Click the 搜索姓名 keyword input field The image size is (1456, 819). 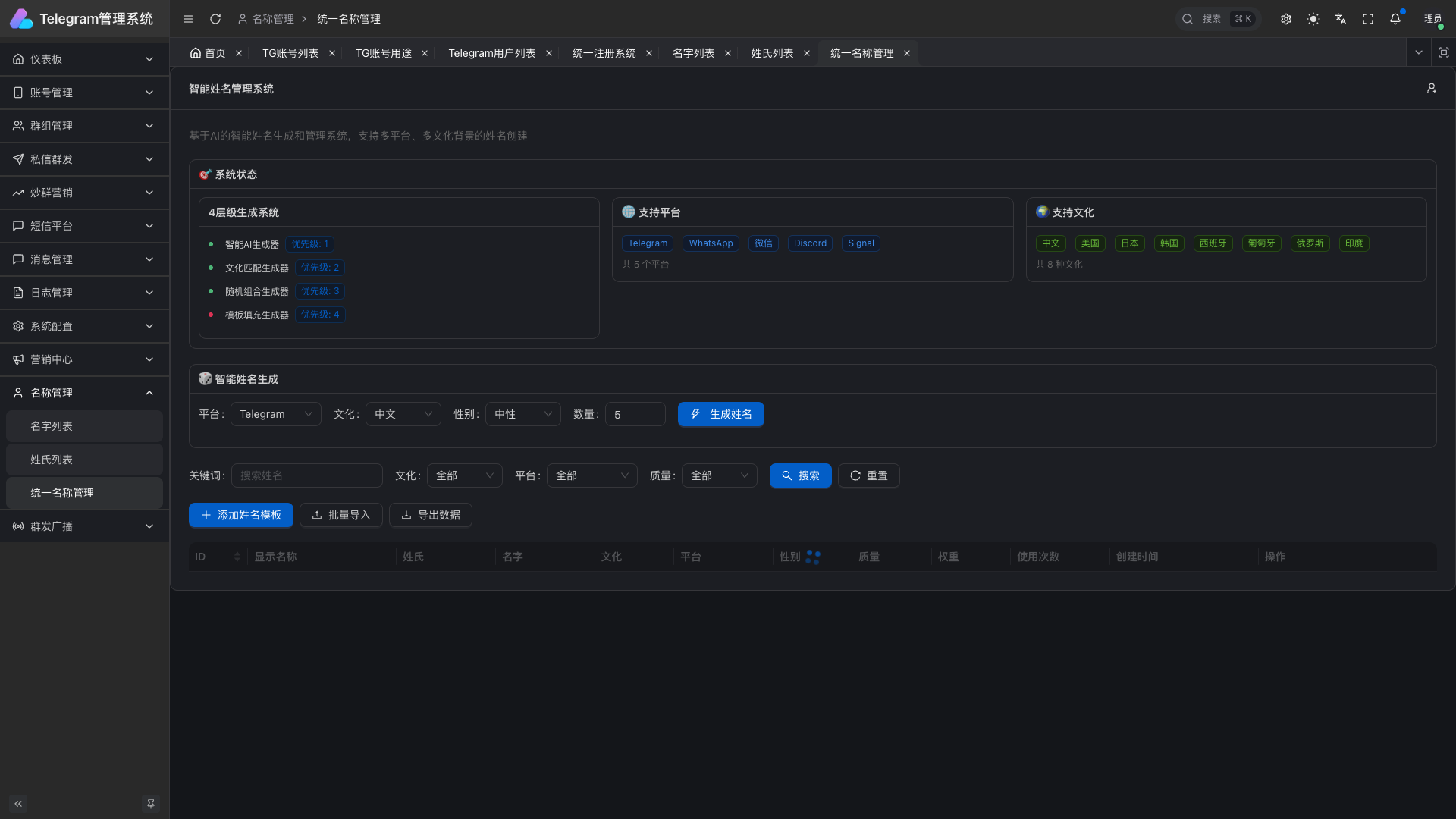pos(306,475)
